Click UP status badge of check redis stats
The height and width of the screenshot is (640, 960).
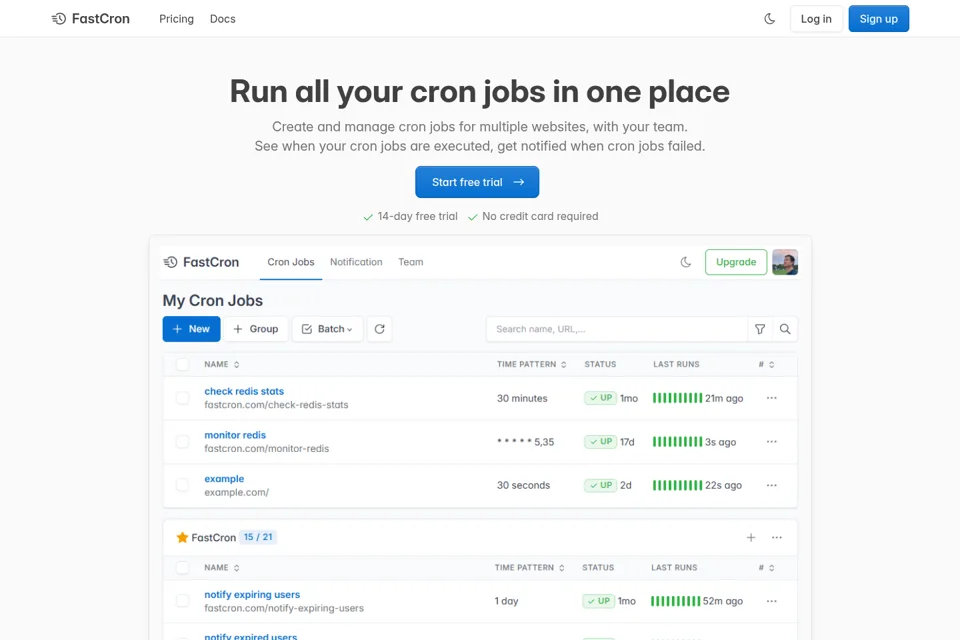(600, 398)
